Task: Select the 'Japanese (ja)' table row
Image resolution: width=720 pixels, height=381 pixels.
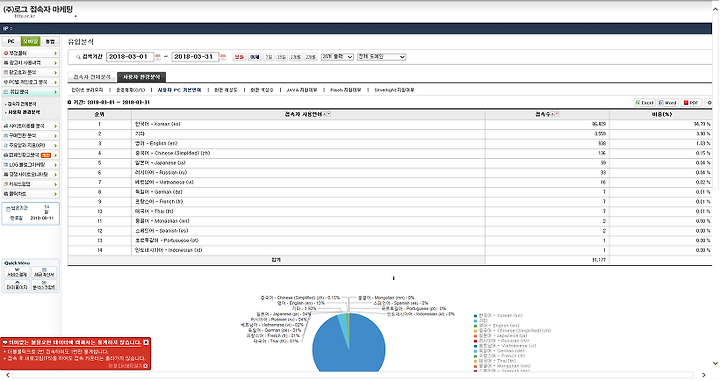Action: [x=389, y=163]
